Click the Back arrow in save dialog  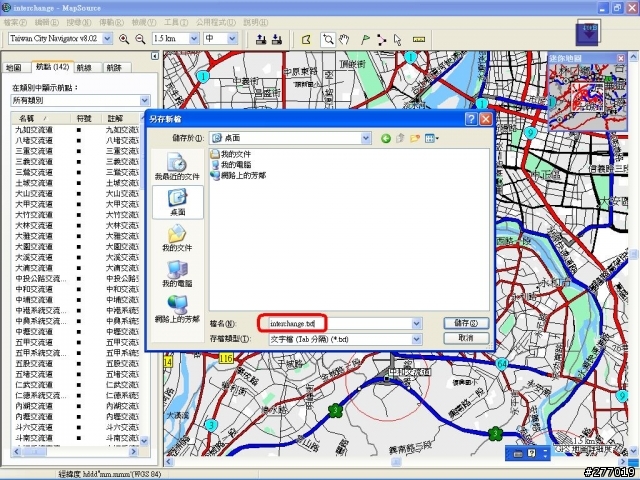point(386,138)
